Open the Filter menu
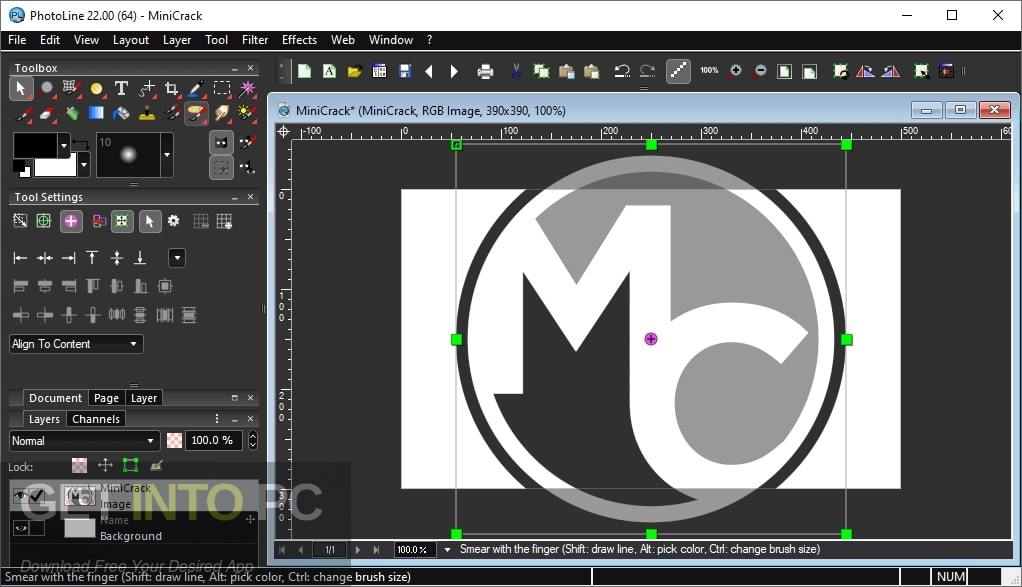The image size is (1022, 587). (x=255, y=40)
